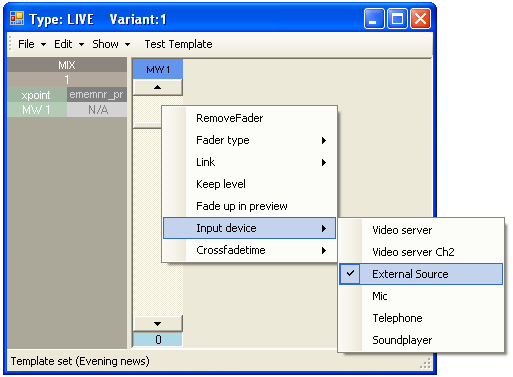This screenshot has height=377, width=513.
Task: Open the Show dropdown menu
Action: (x=111, y=44)
